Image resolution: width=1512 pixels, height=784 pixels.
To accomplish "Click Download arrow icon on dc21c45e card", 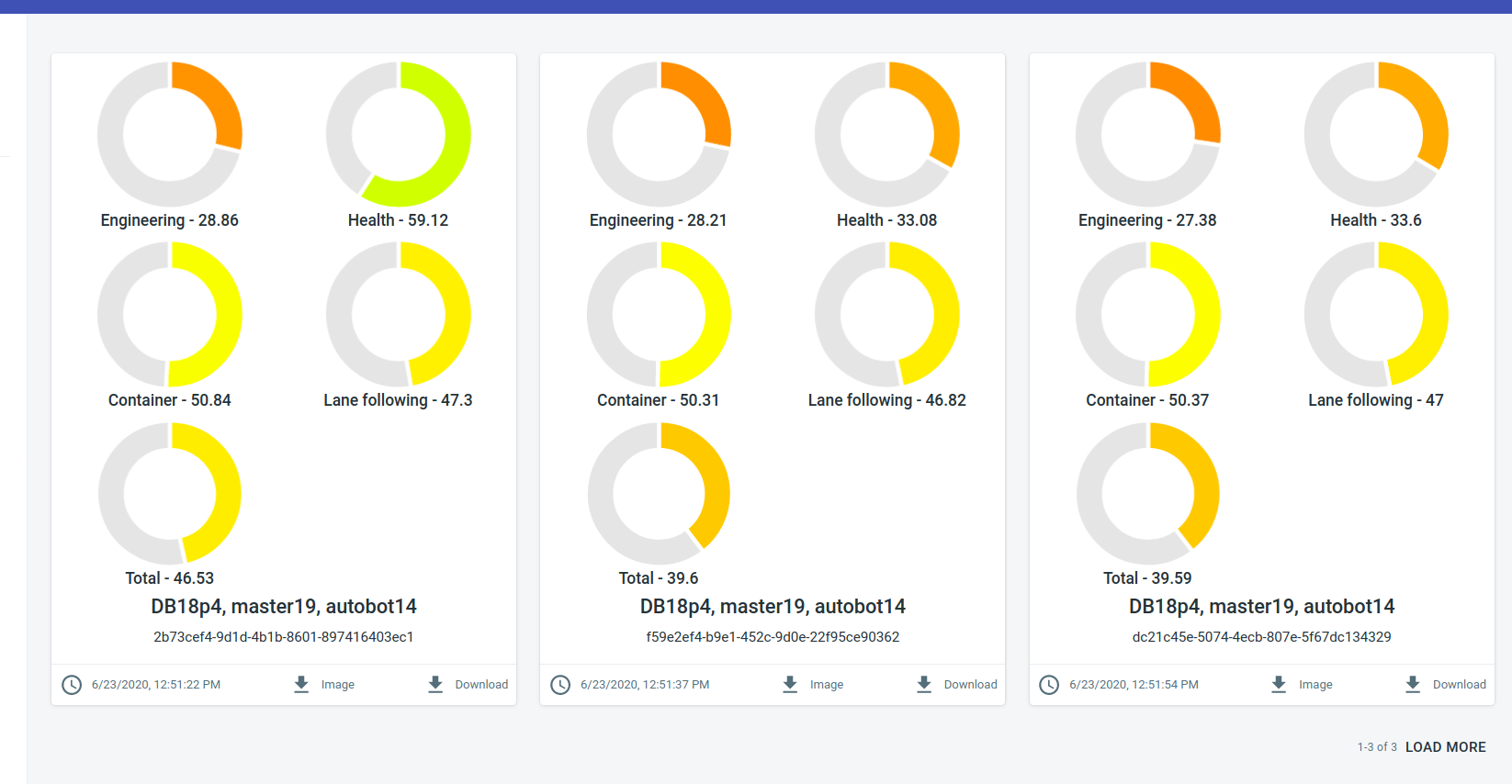I will point(1413,685).
